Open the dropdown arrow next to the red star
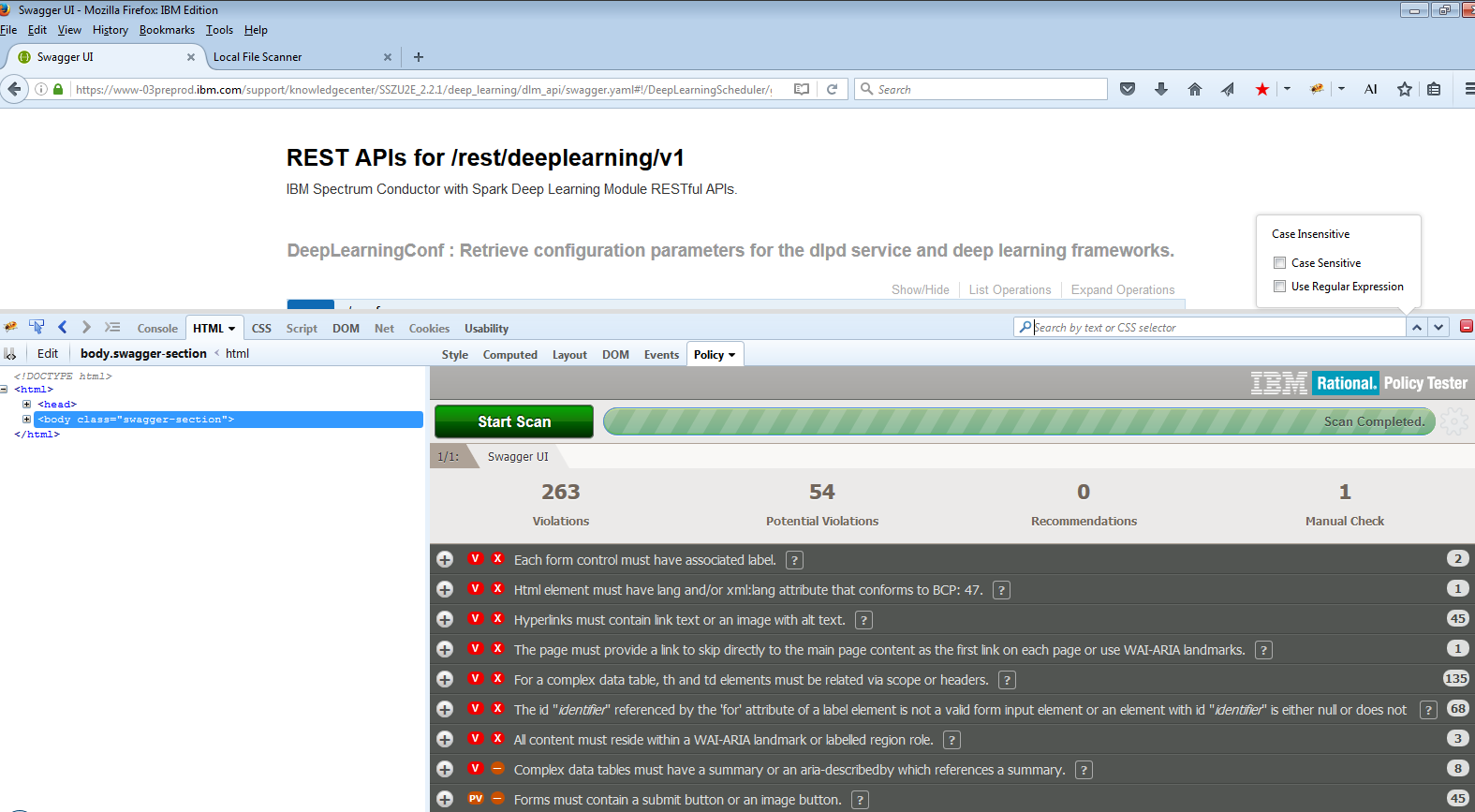Screen dimensions: 1475x812 coord(1287,89)
